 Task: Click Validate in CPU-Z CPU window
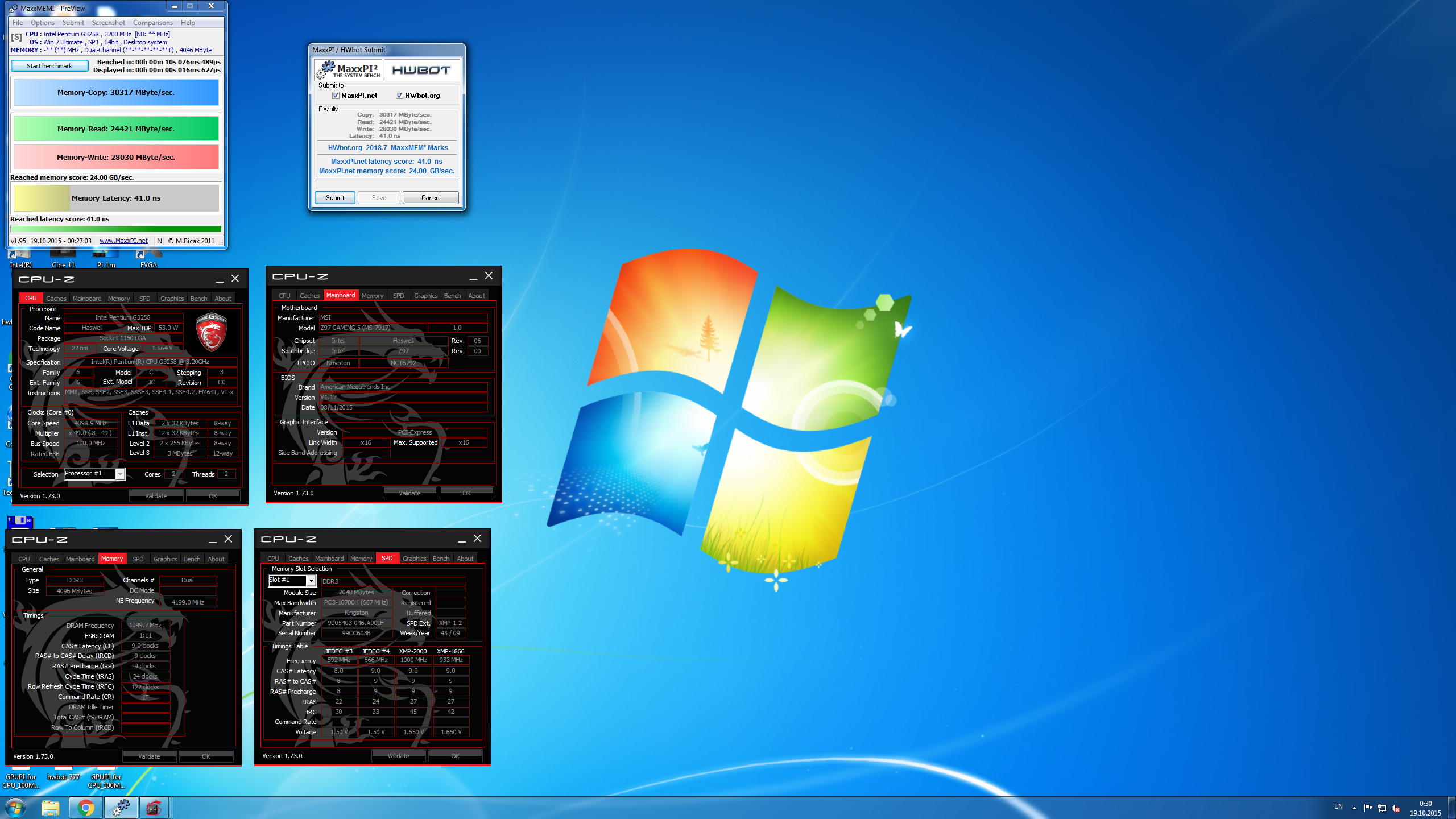pos(156,496)
